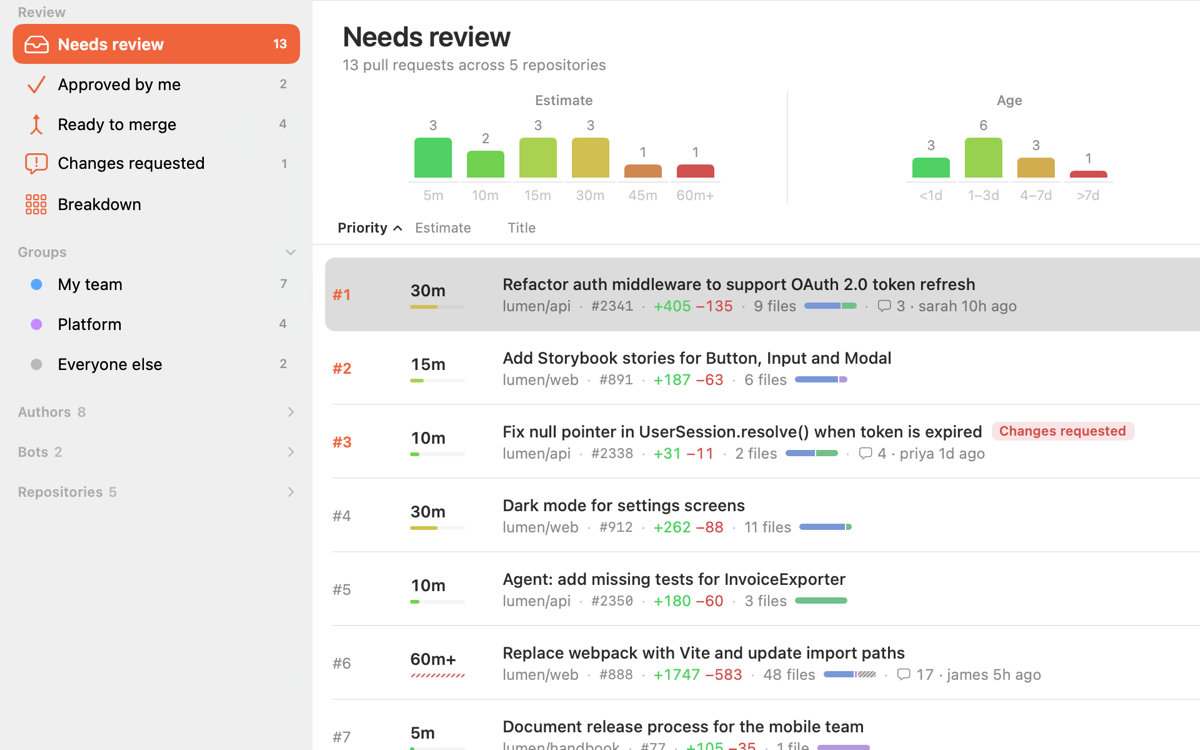The image size is (1200, 750).
Task: Click the gray dot beside Everyone else
Action: (x=36, y=364)
